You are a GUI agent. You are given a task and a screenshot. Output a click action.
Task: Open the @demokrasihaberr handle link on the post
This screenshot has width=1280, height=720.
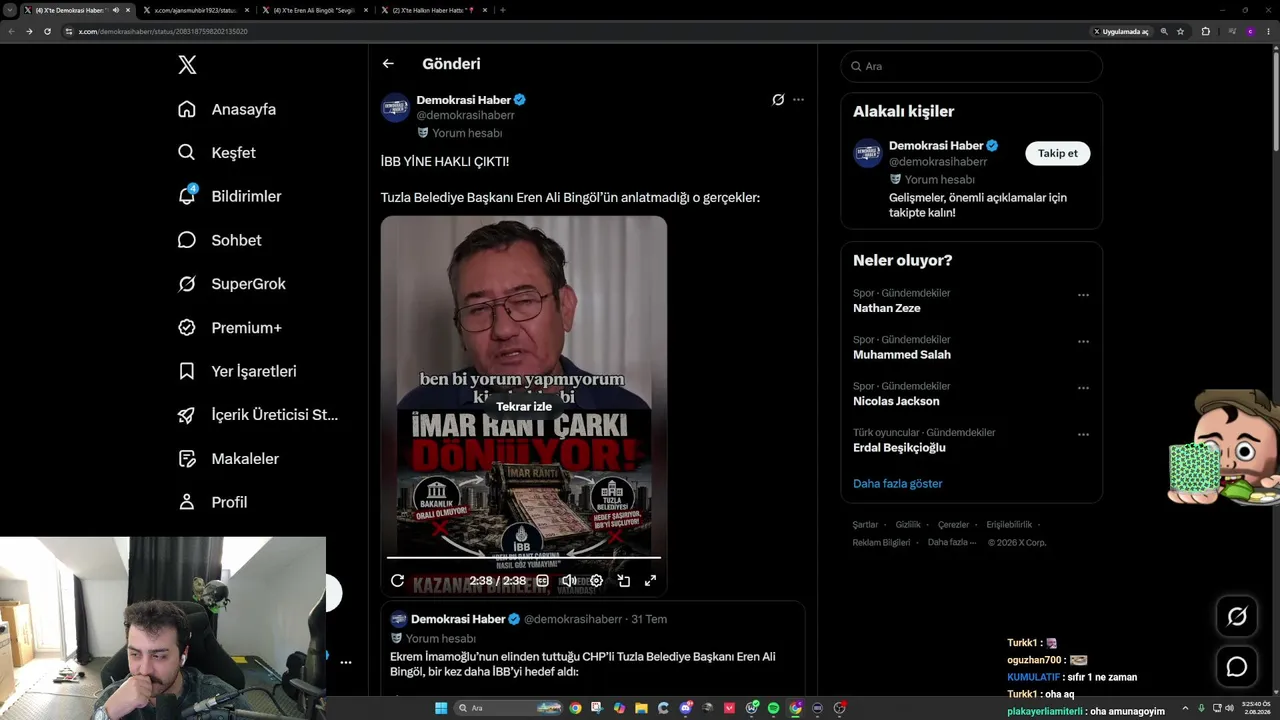[x=465, y=116]
